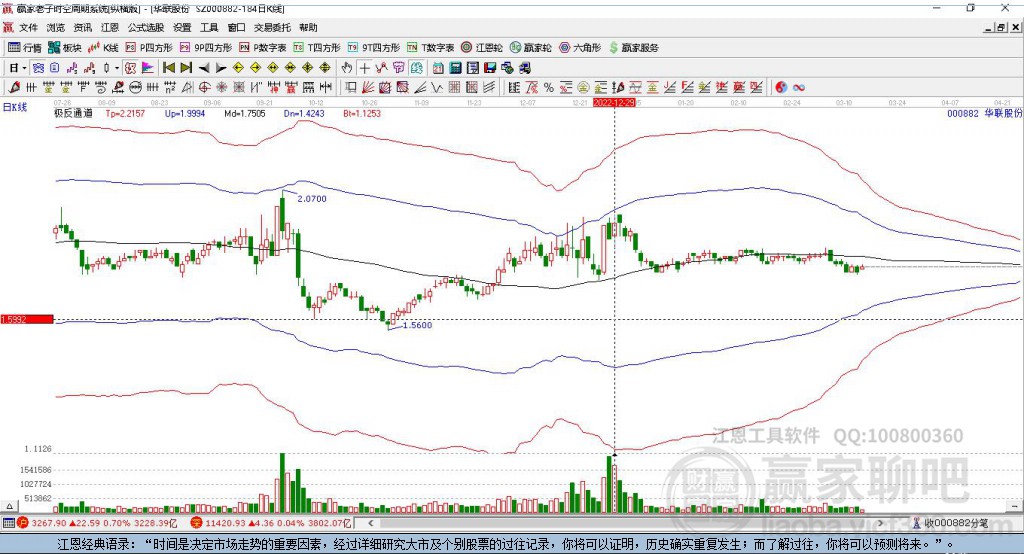Open the 工具 menu
This screenshot has width=1024, height=554.
(x=209, y=27)
